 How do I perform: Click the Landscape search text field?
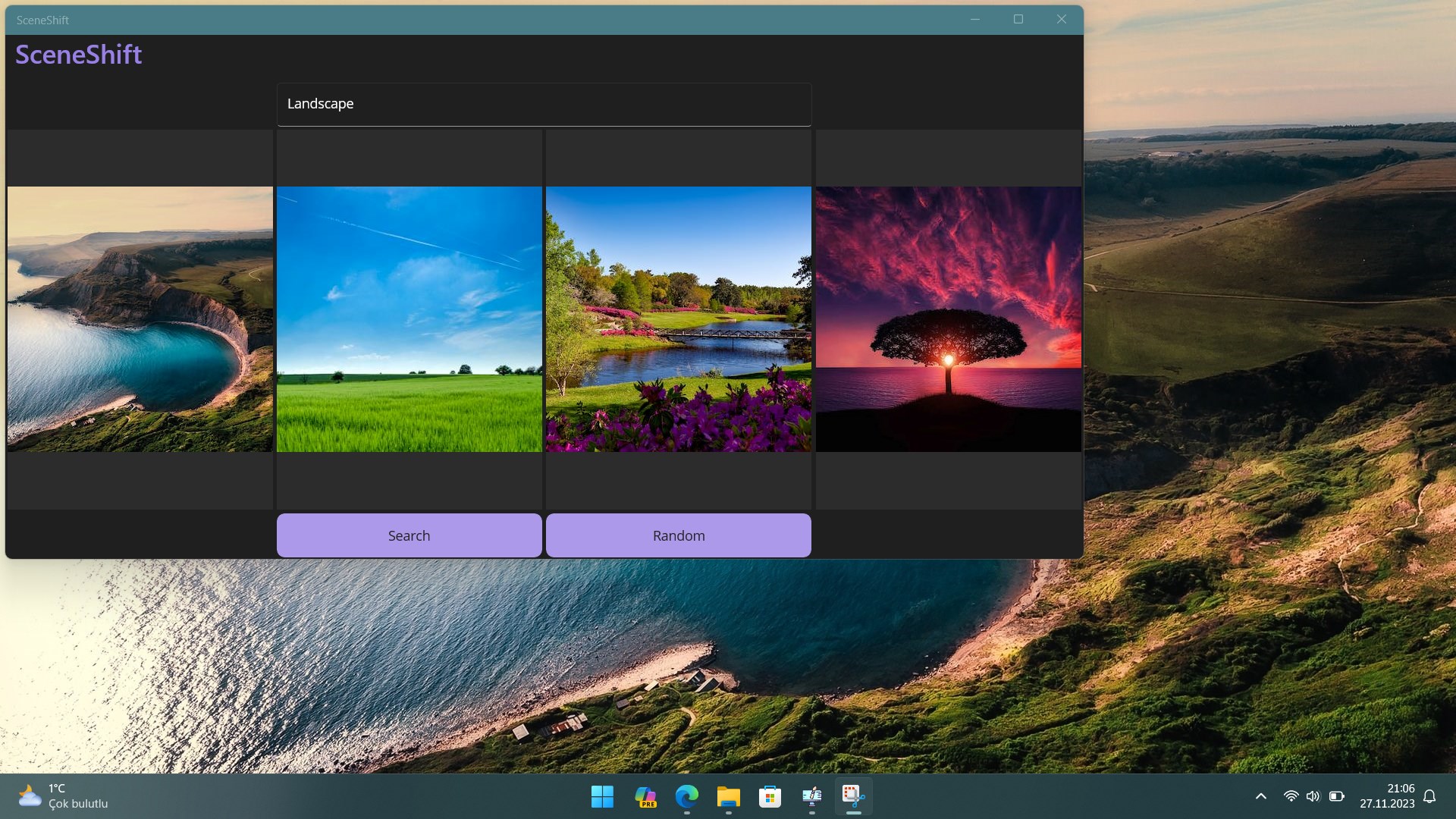pyautogui.click(x=544, y=104)
